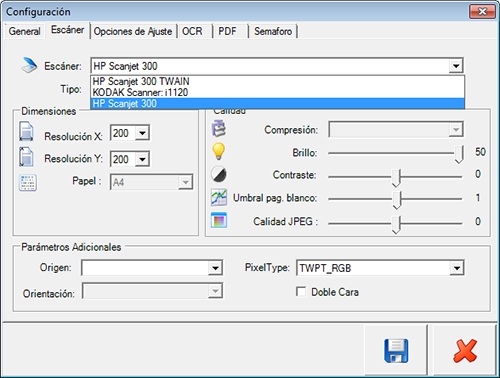Click the Umbral pag. blanco slider thumb
The height and width of the screenshot is (378, 500).
[x=397, y=200]
